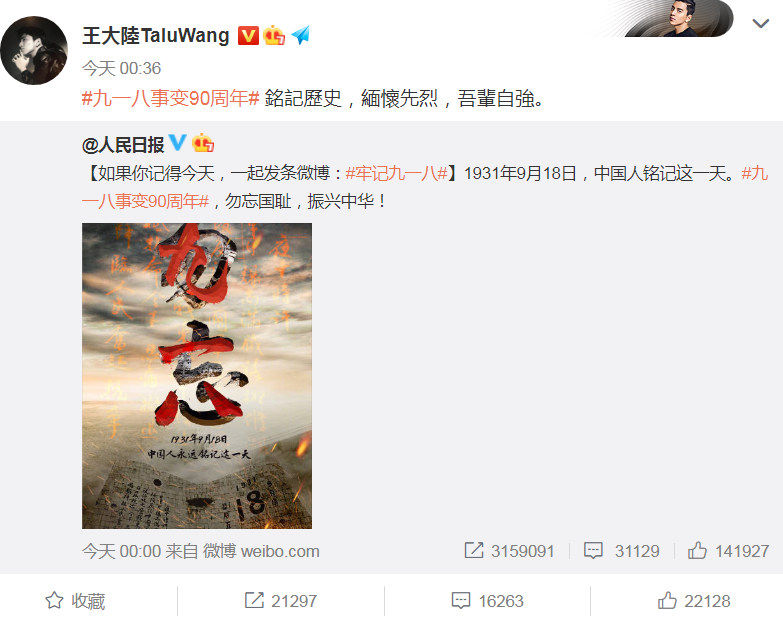Screen dimensions: 783x621
Task: Open the #九一八事变90周年# hashtag in the post
Action: coord(171,98)
